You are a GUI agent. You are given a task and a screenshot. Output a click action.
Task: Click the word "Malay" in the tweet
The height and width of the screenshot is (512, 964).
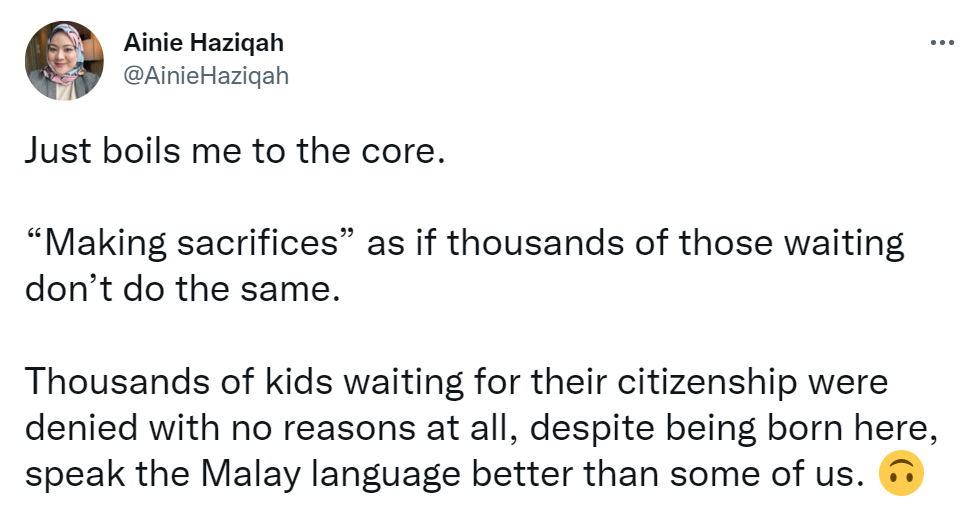click(250, 475)
